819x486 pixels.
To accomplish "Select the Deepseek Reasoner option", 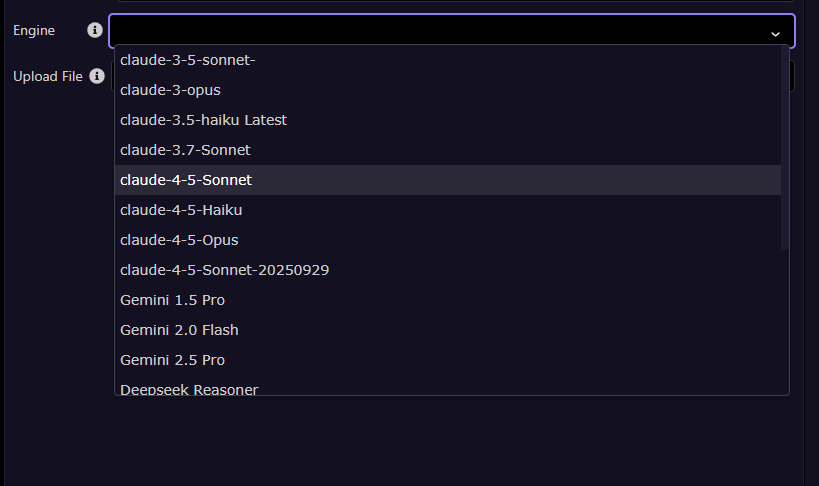I will coord(189,388).
